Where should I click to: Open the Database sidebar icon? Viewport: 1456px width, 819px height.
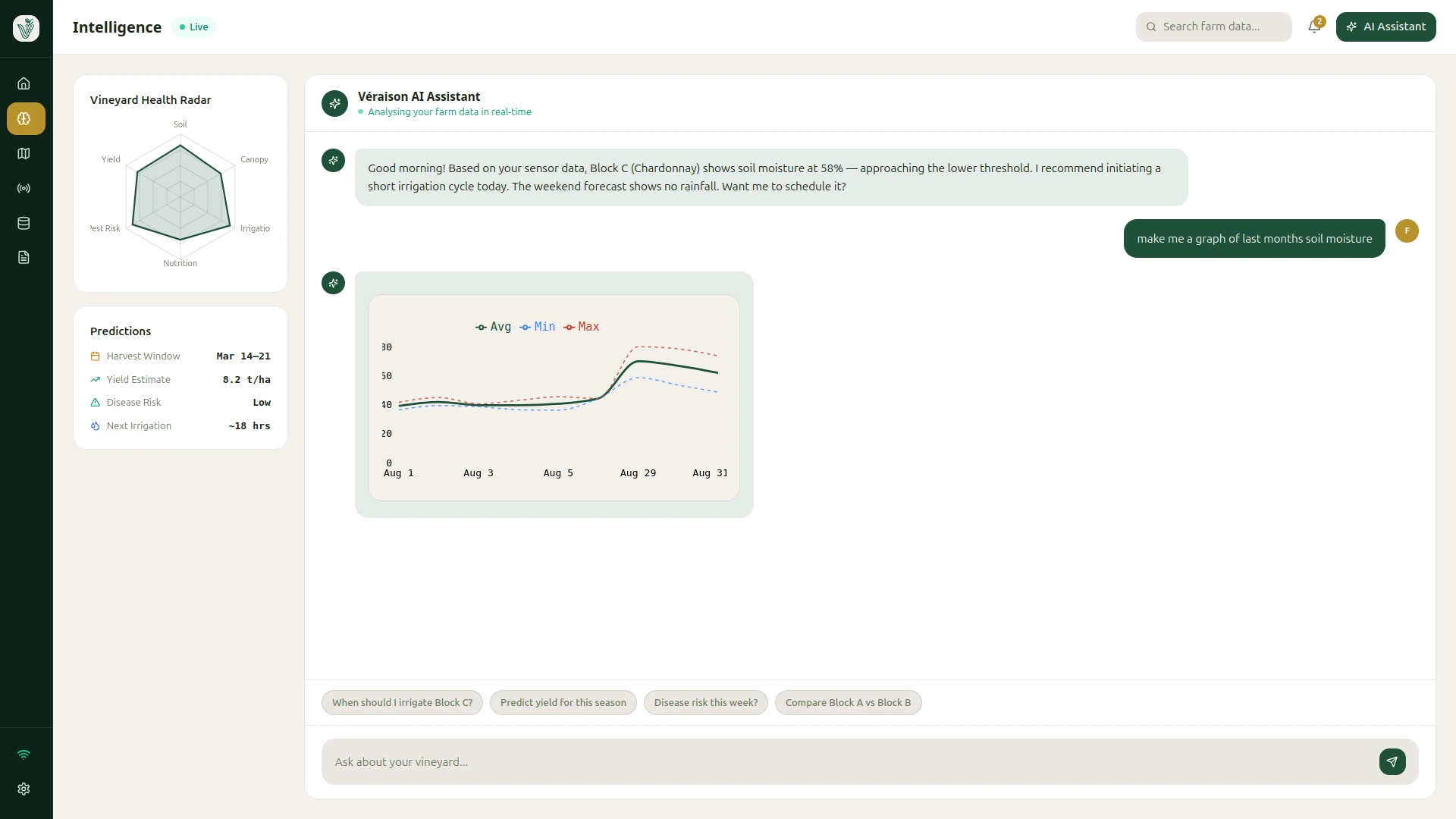click(x=24, y=224)
